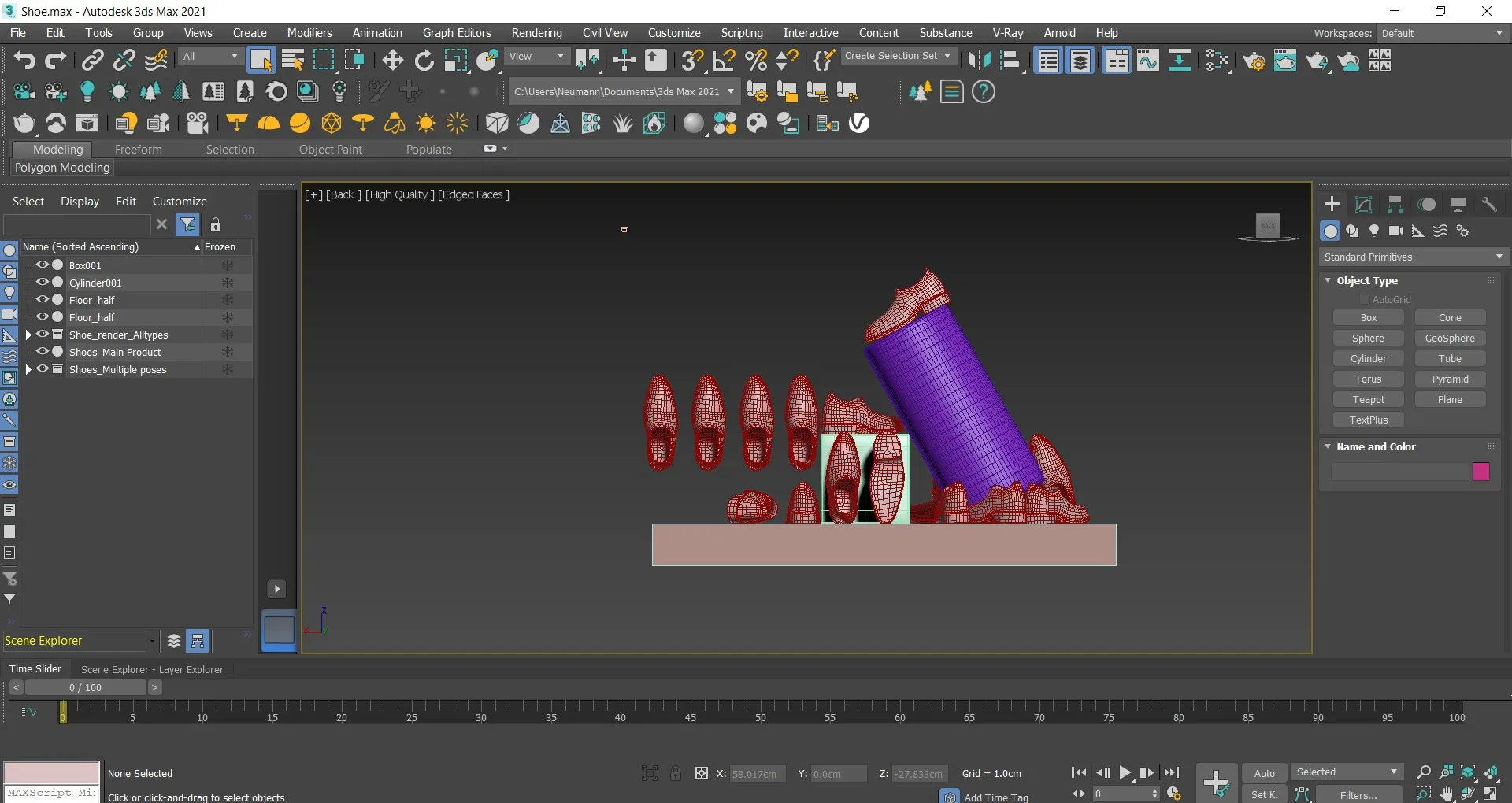
Task: Toggle the Frozen state of Cylinder001
Action: 228,283
